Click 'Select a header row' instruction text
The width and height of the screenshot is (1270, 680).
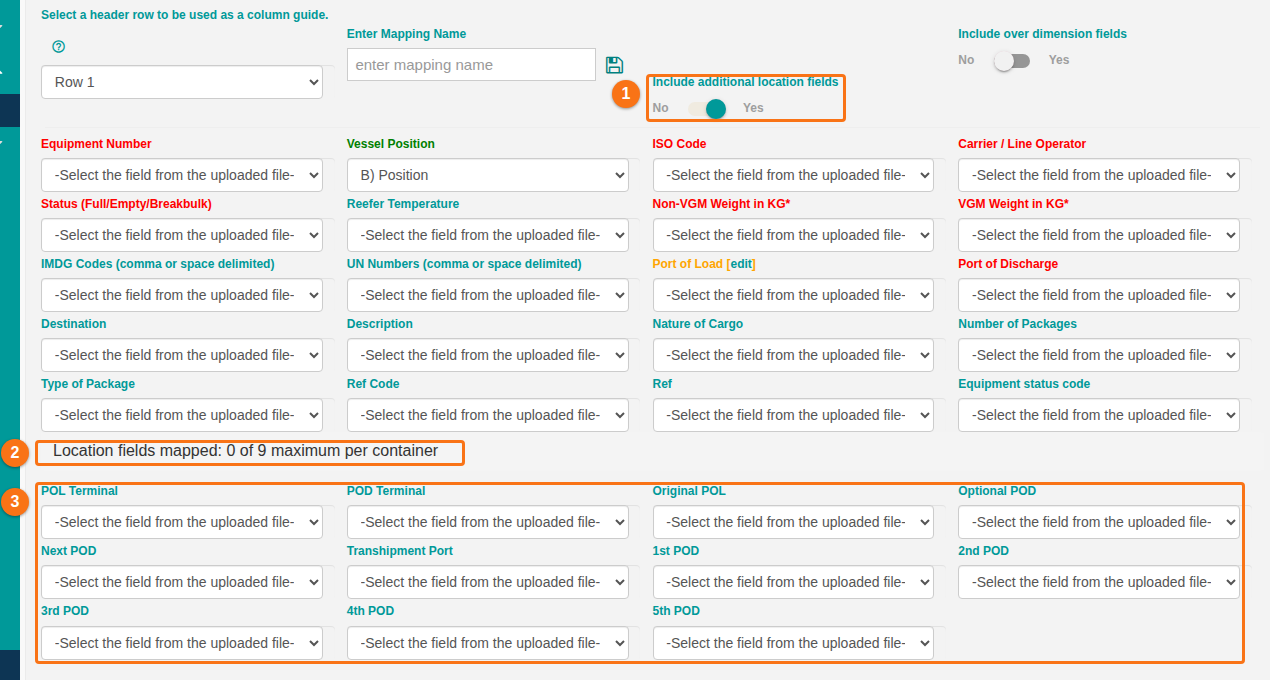click(185, 15)
